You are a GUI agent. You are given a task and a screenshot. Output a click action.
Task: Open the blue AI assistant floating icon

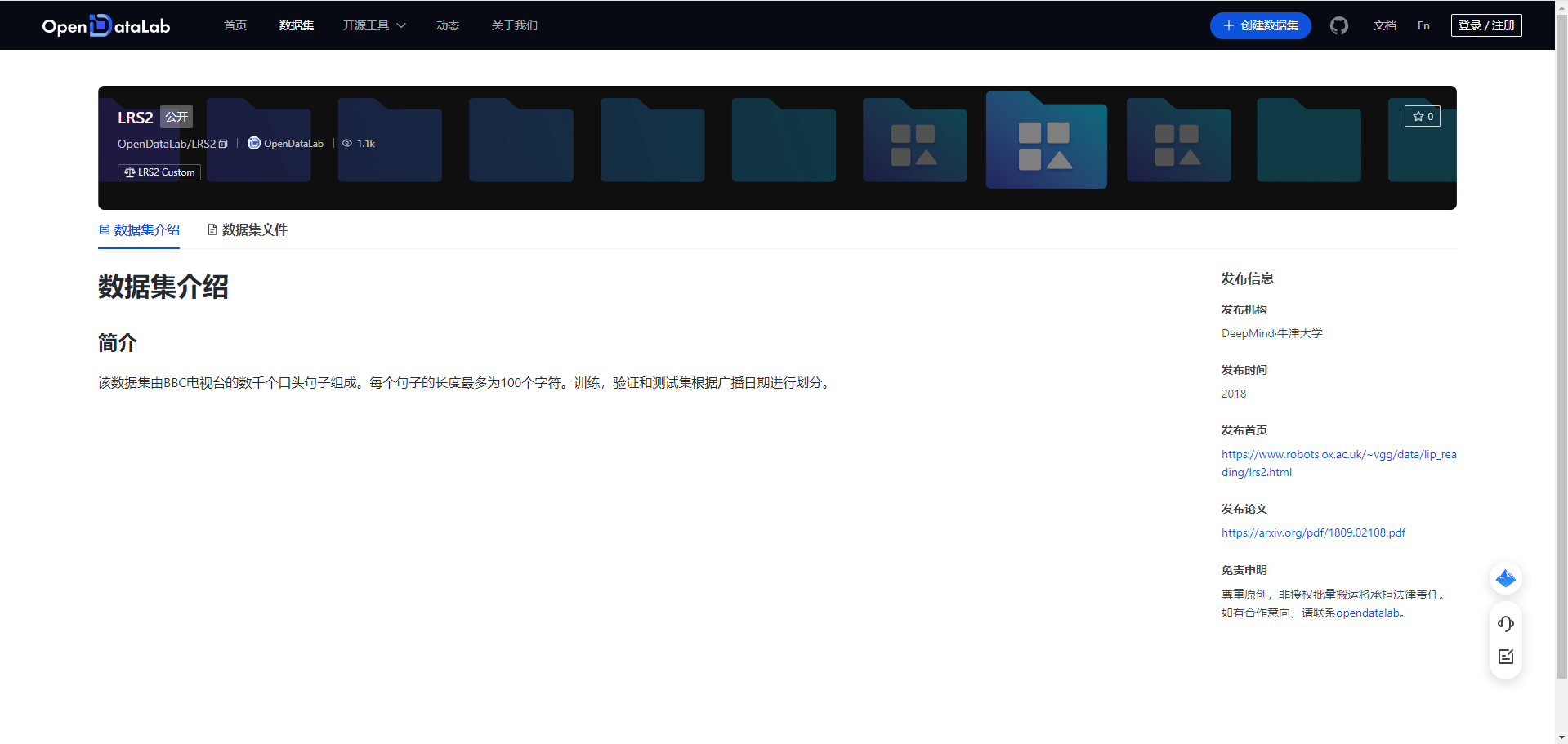(x=1506, y=578)
